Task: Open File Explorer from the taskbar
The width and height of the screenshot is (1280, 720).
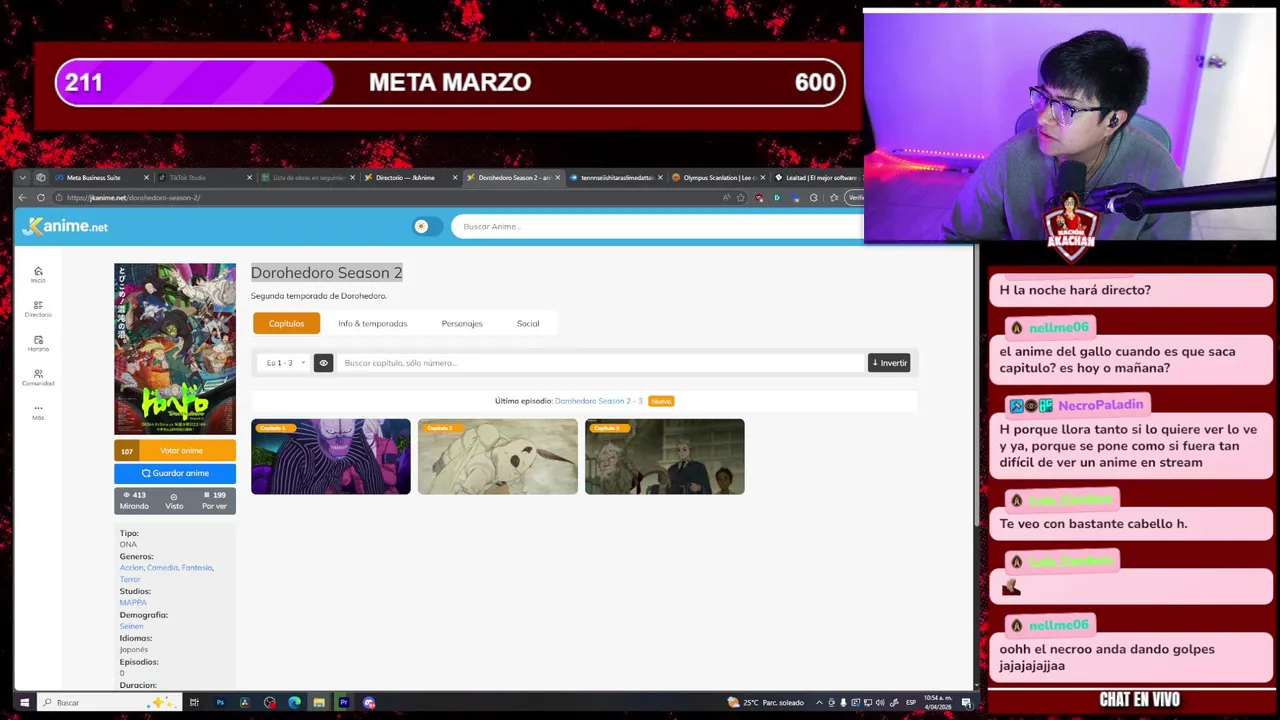Action: point(319,702)
